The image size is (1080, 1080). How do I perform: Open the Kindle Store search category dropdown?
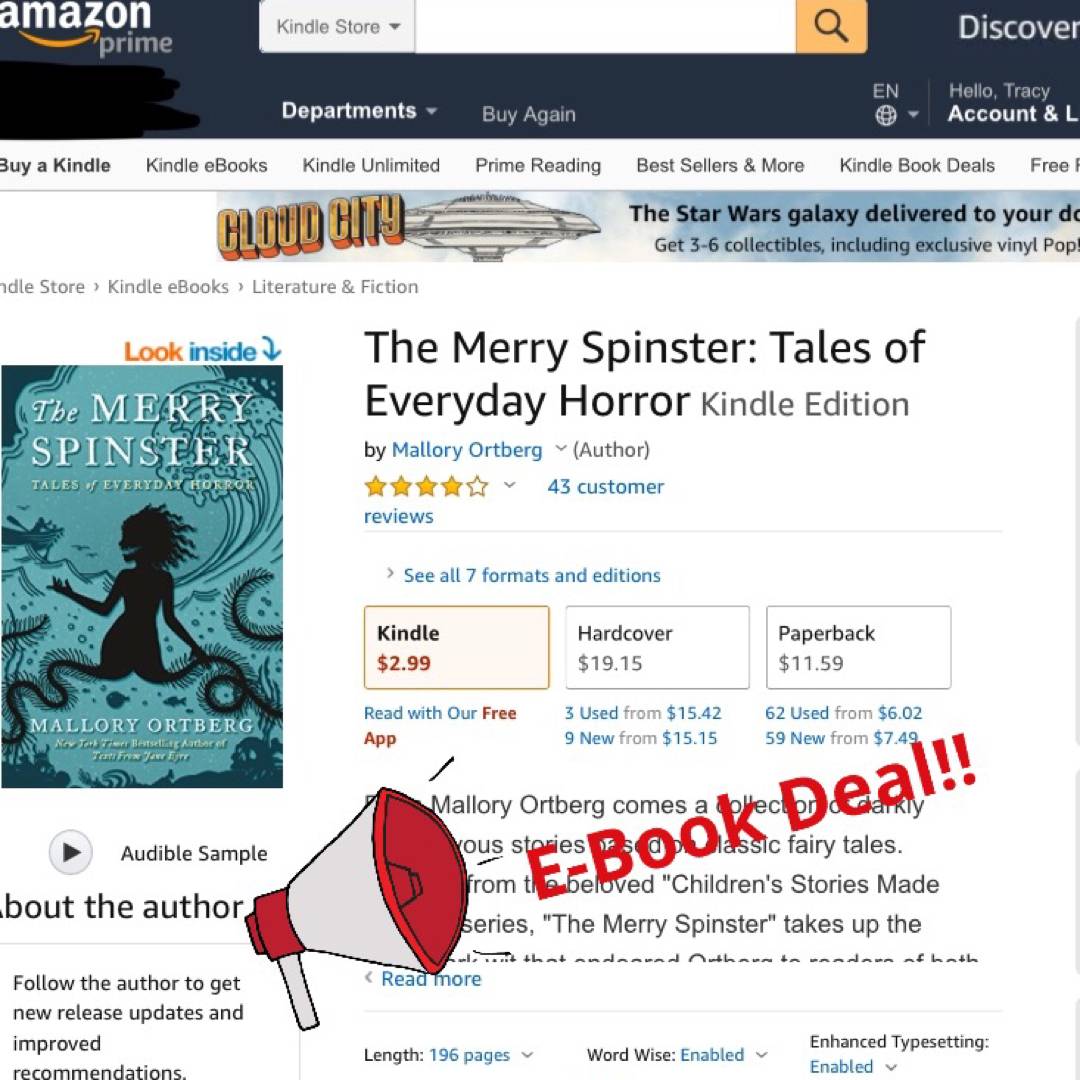338,26
